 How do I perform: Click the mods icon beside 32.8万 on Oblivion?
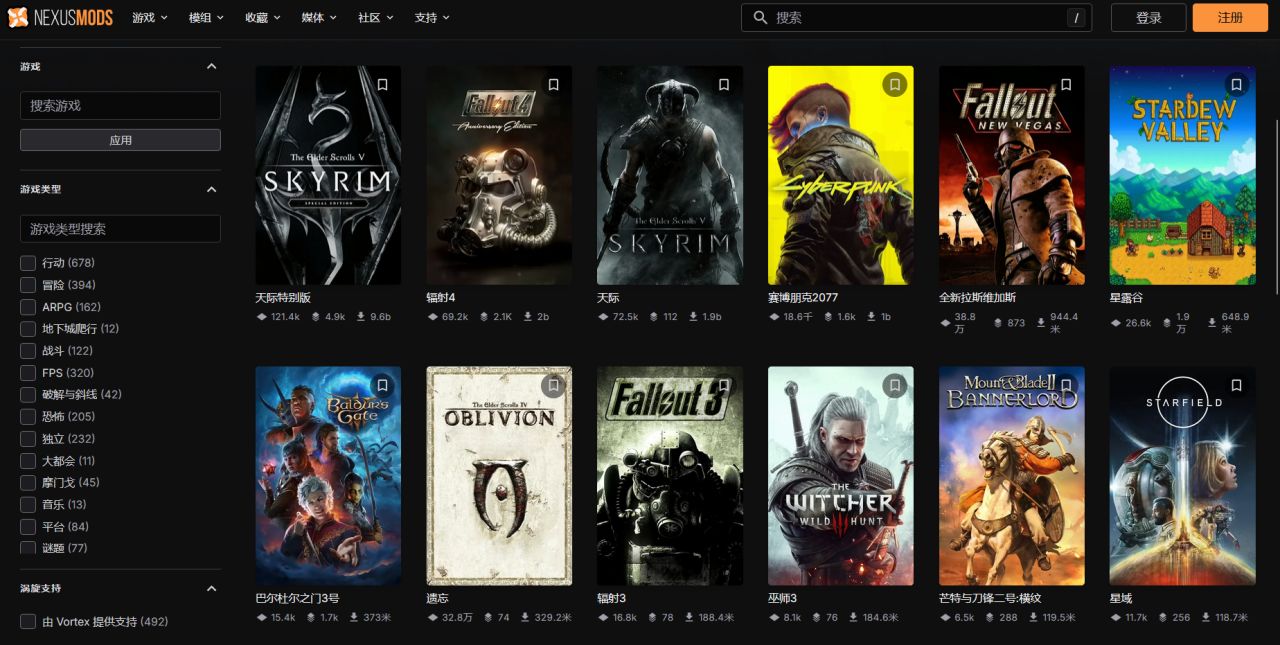click(x=433, y=618)
